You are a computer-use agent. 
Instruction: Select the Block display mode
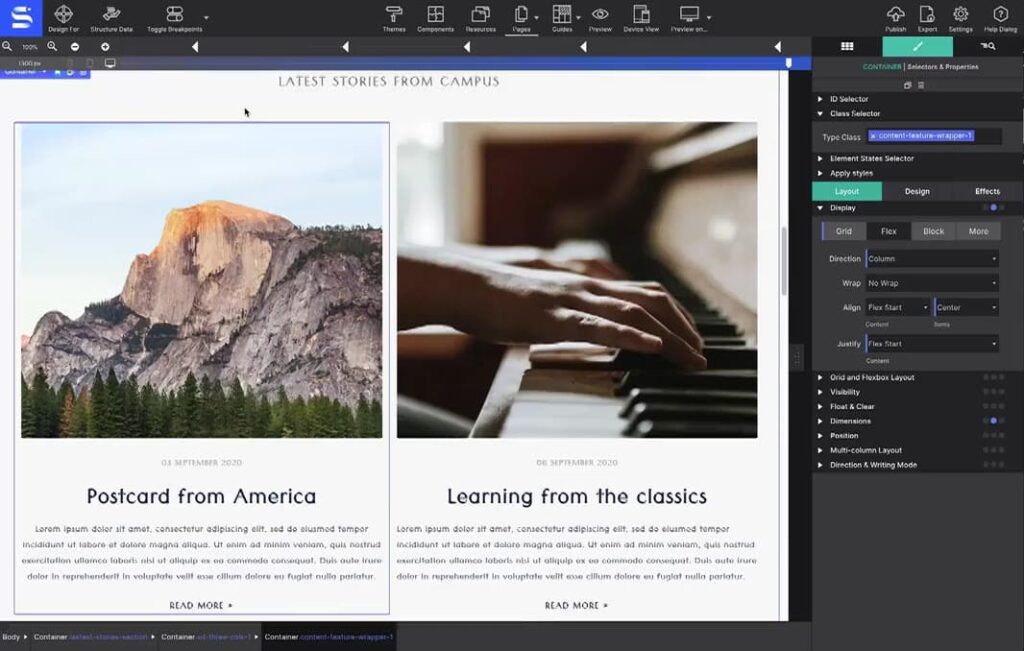point(932,231)
